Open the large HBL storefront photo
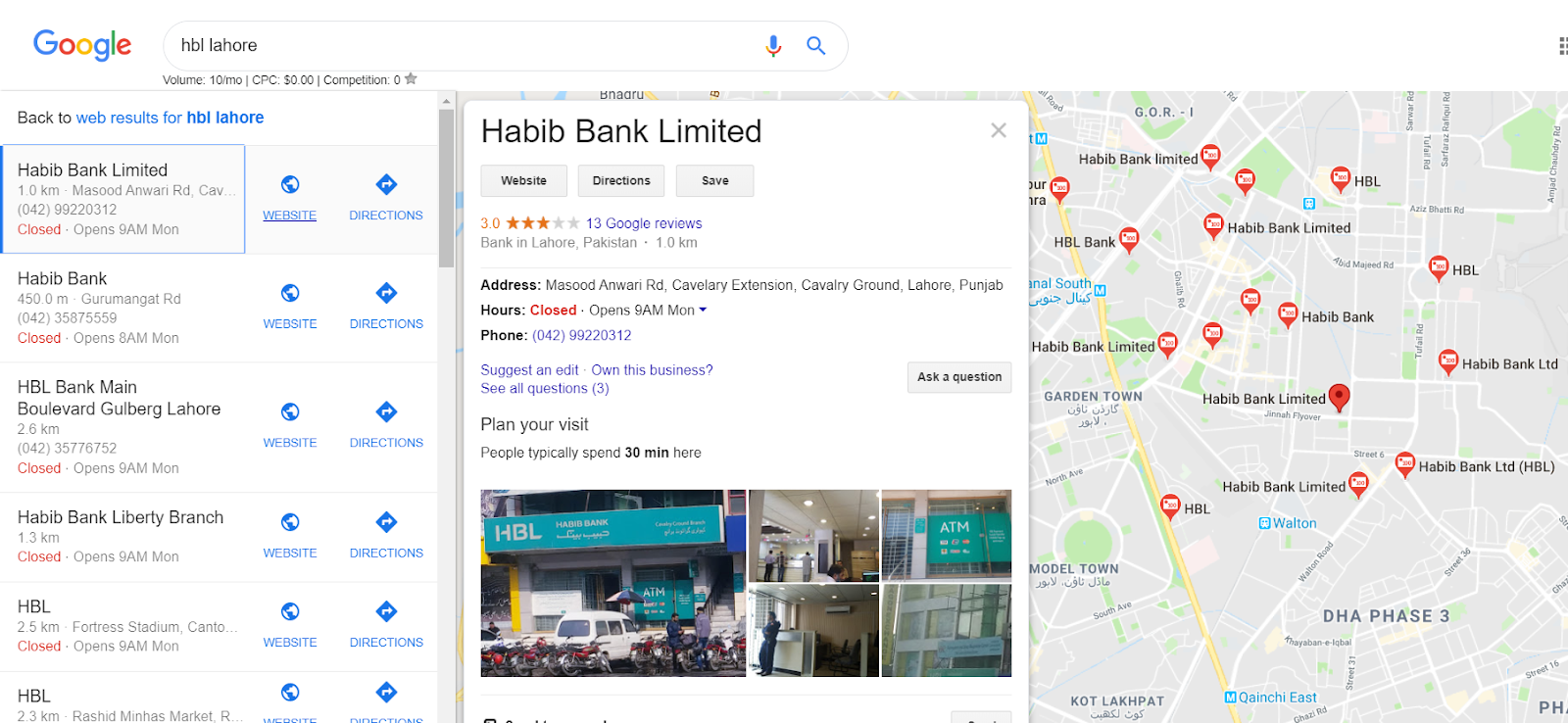The height and width of the screenshot is (723, 1568). [613, 583]
